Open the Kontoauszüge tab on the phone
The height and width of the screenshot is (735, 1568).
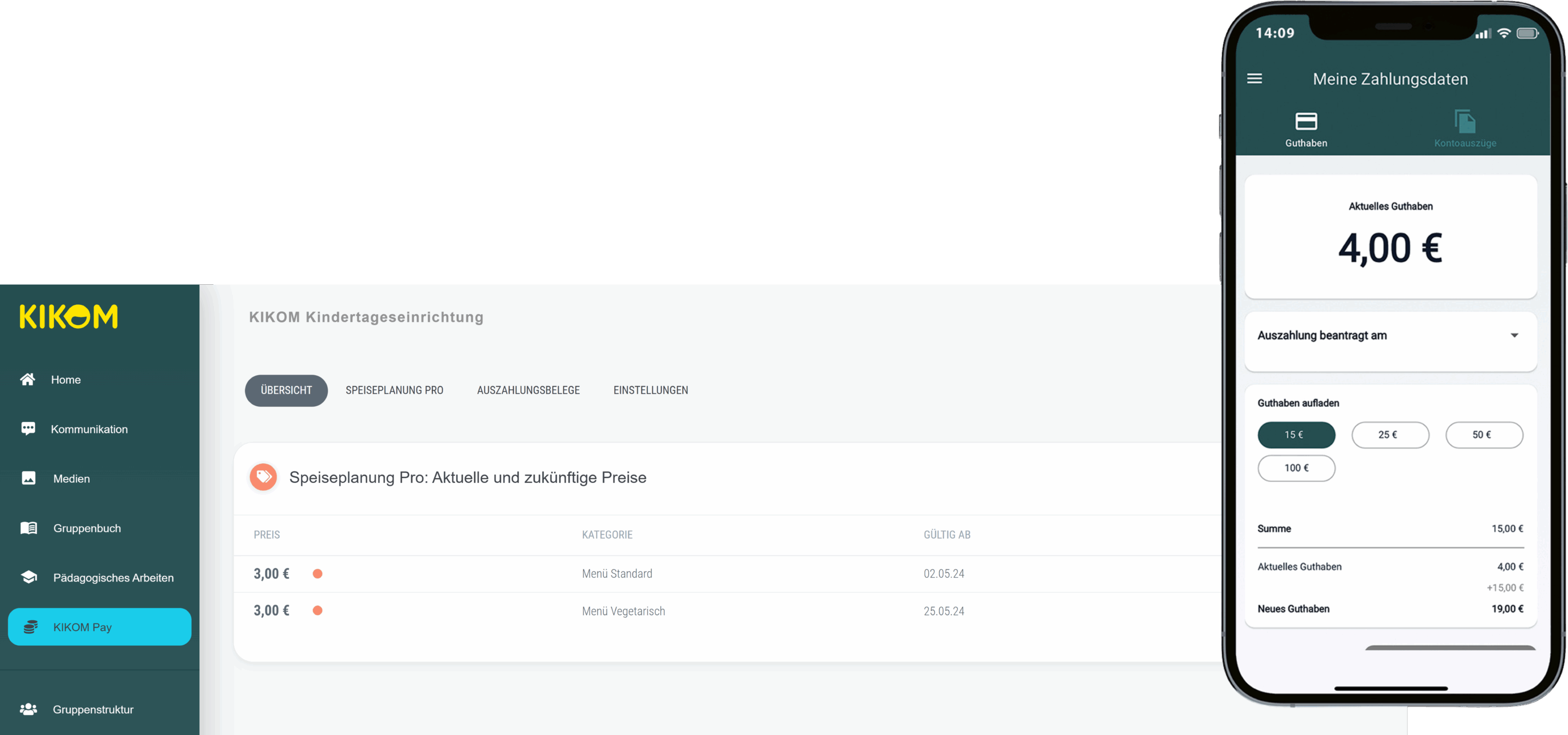coord(1465,128)
